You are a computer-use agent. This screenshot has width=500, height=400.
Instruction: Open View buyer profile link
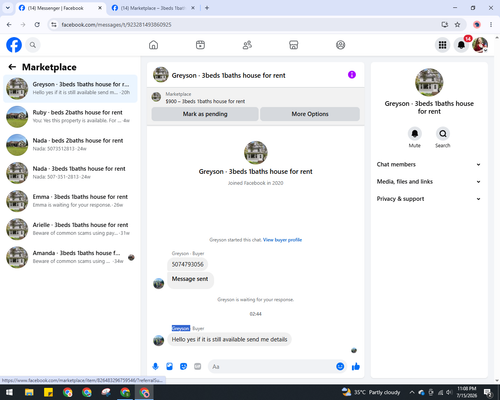(282, 240)
